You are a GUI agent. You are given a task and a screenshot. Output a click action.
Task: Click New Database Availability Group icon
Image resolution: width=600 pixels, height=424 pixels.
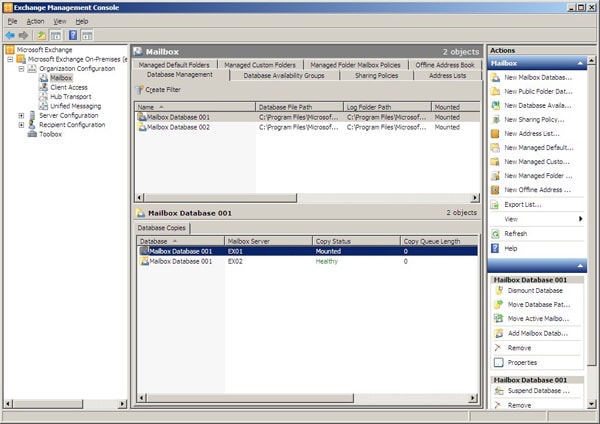495,106
